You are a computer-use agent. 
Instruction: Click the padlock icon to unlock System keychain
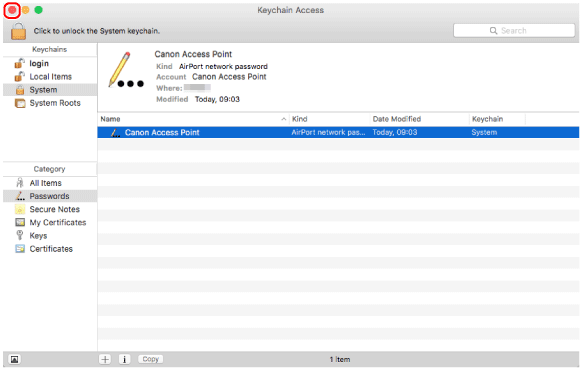(x=18, y=31)
